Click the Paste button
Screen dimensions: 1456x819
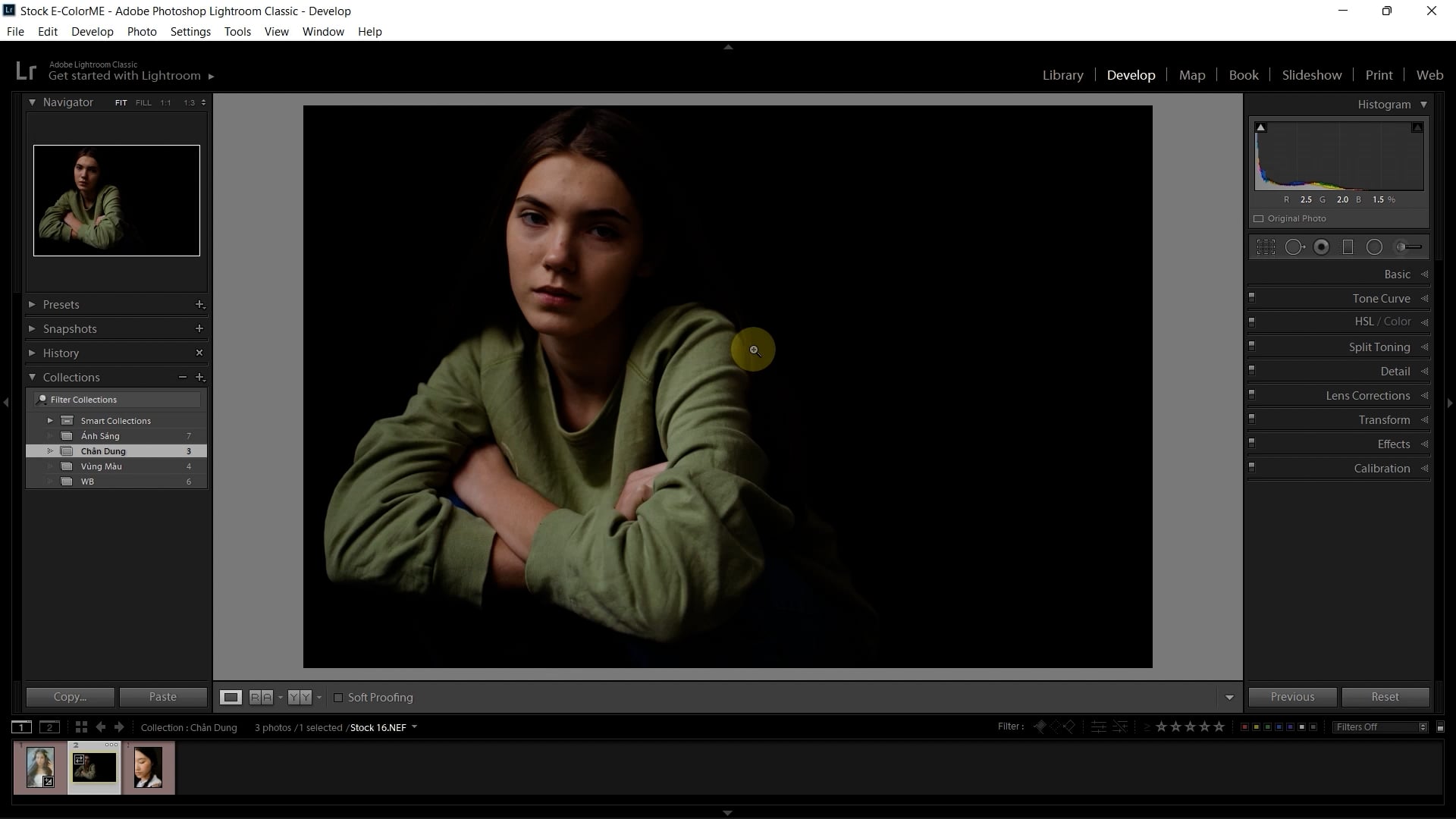(163, 697)
